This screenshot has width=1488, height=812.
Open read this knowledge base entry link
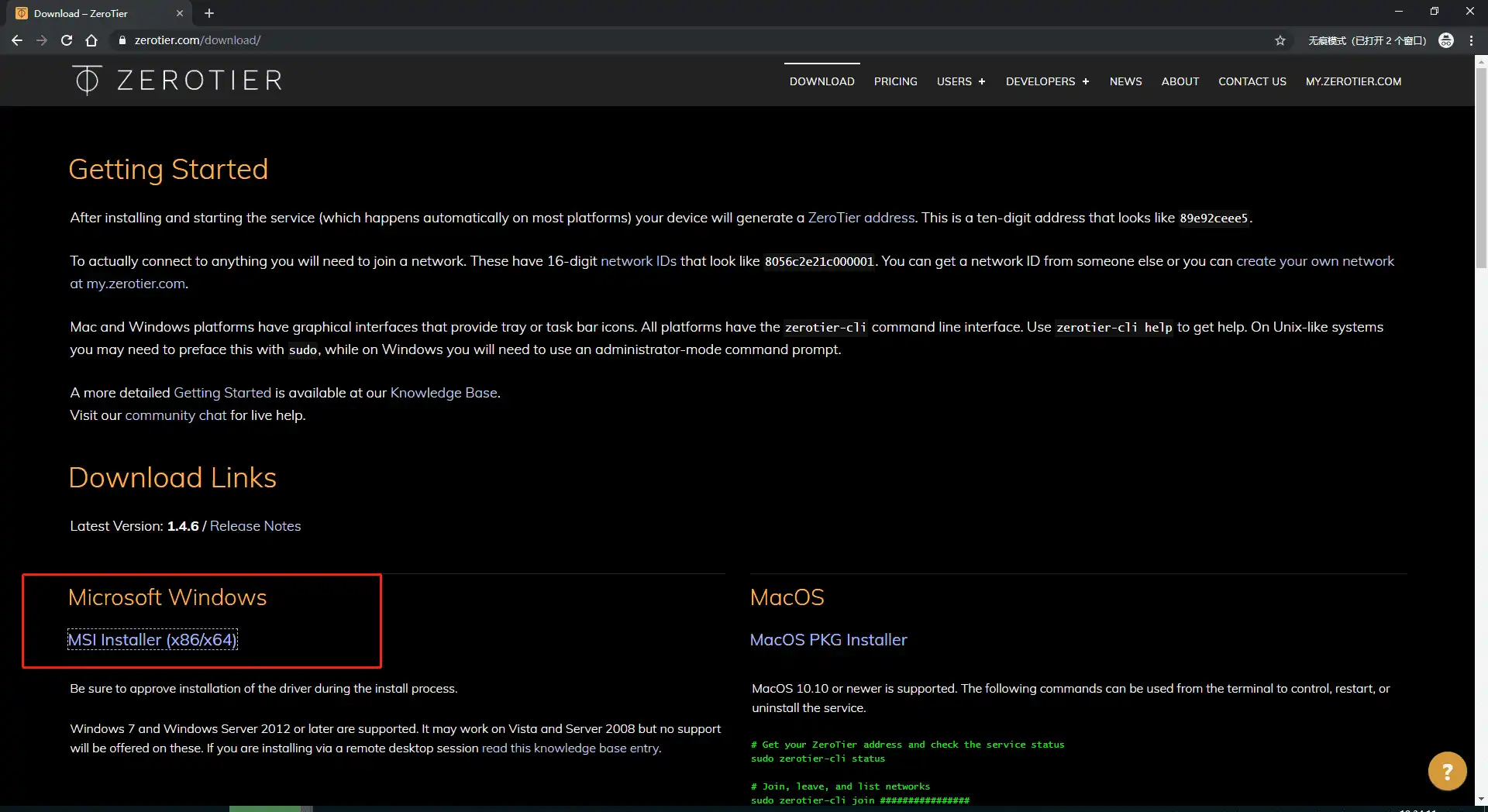pyautogui.click(x=570, y=748)
